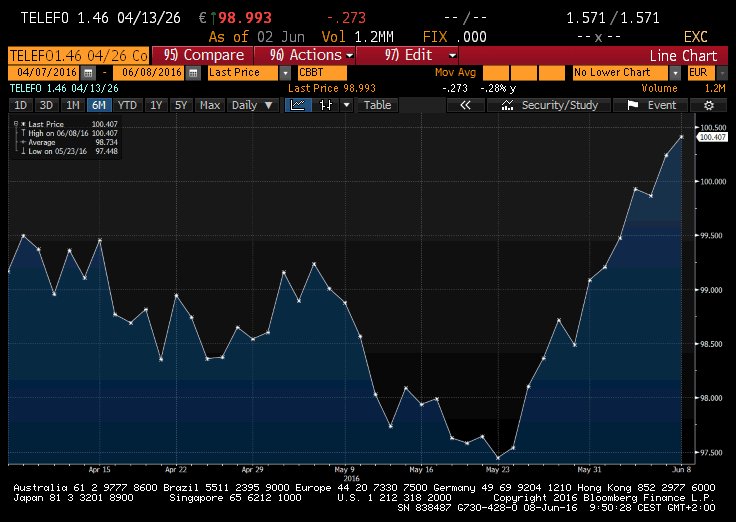The width and height of the screenshot is (736, 522).
Task: Expand the Daily periodicity dropdown
Action: point(253,105)
